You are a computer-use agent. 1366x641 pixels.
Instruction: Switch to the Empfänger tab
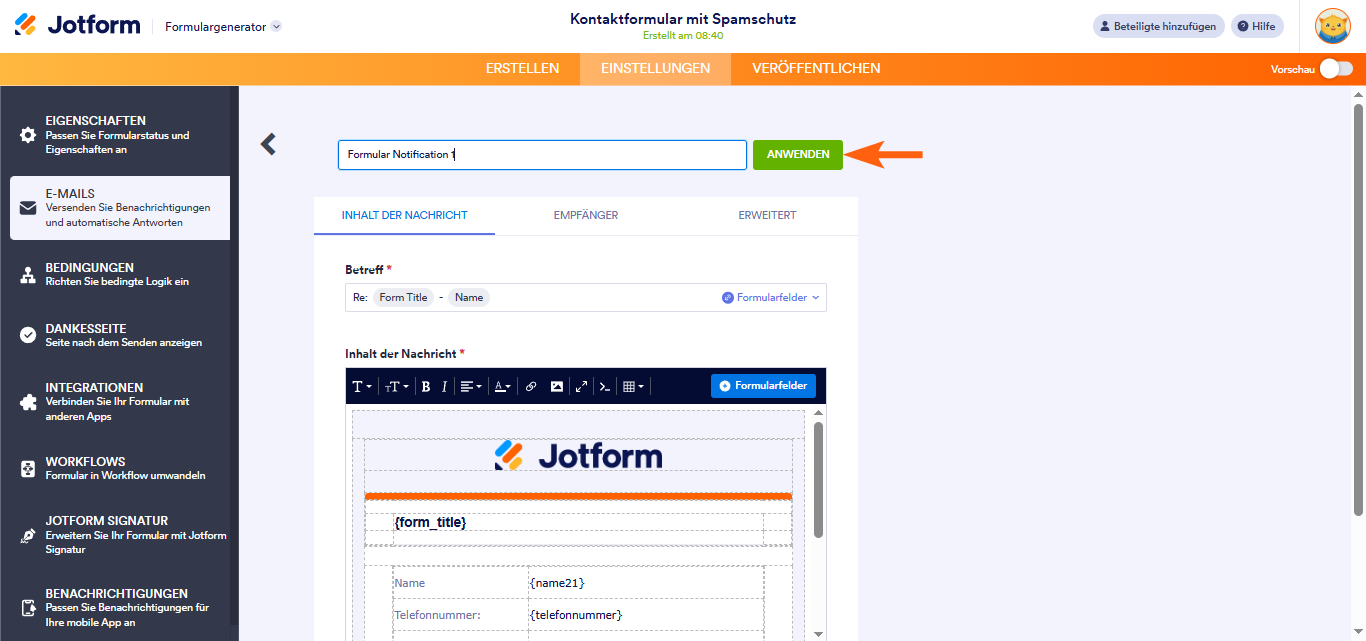[586, 215]
